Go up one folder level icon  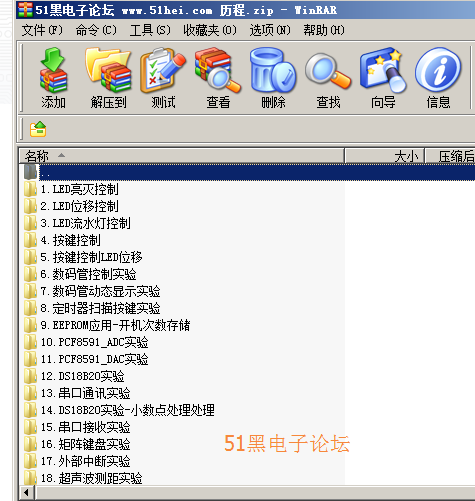(38, 129)
